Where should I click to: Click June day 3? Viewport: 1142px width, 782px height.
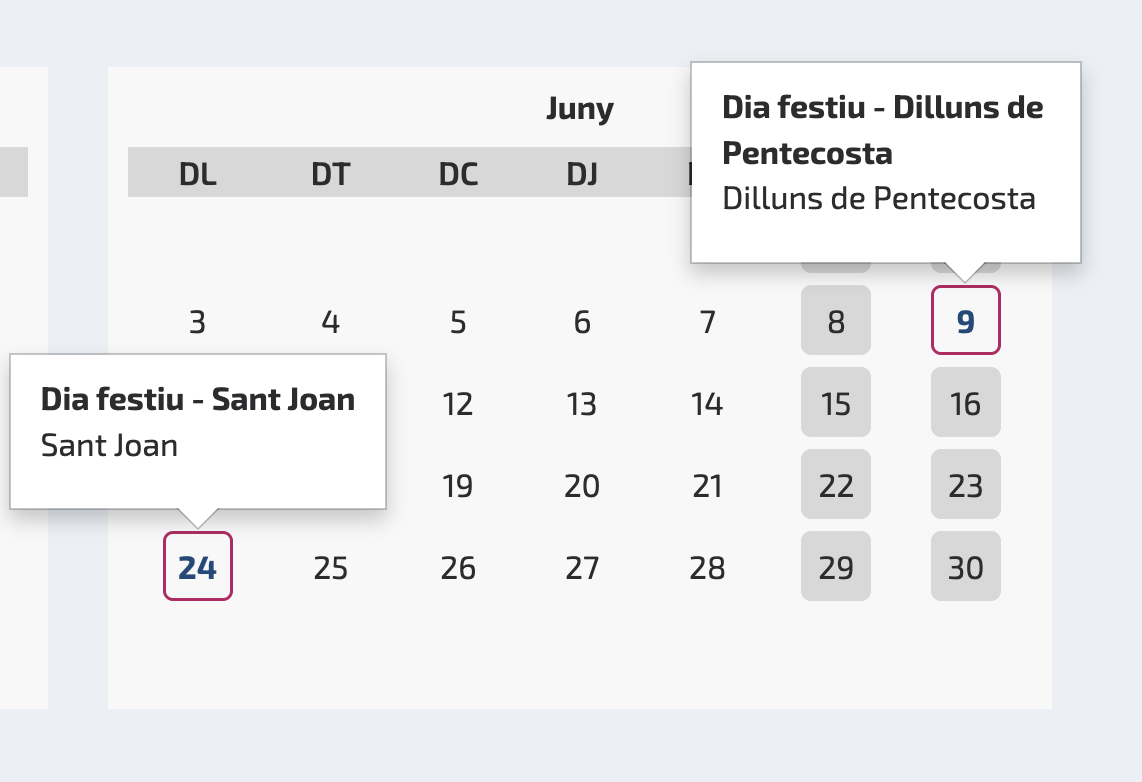[198, 322]
